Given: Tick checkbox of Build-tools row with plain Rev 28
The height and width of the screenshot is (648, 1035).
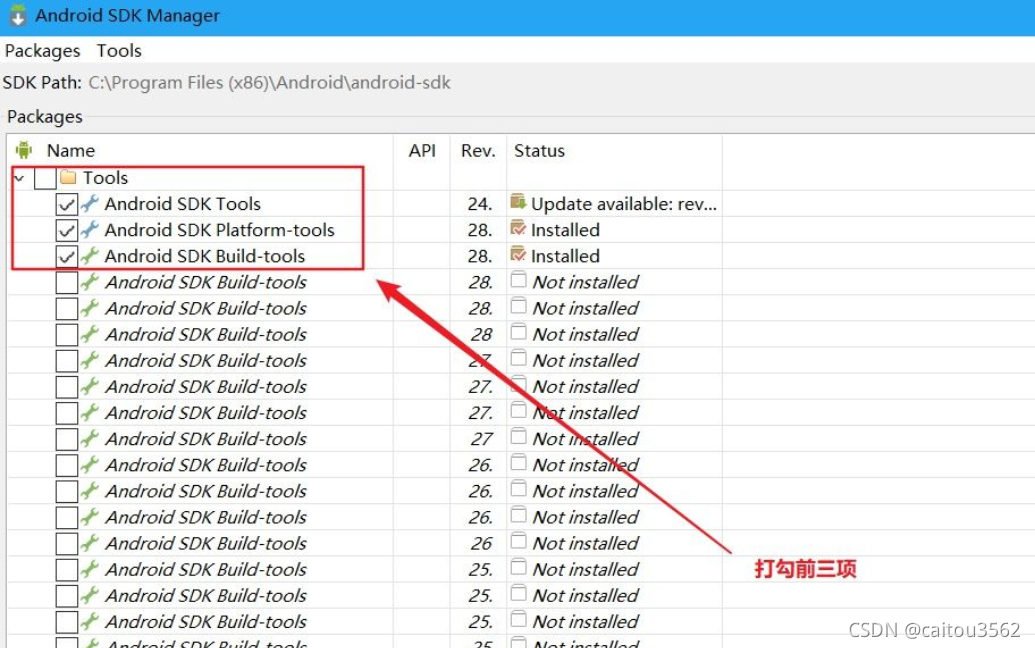Looking at the screenshot, I should [67, 335].
